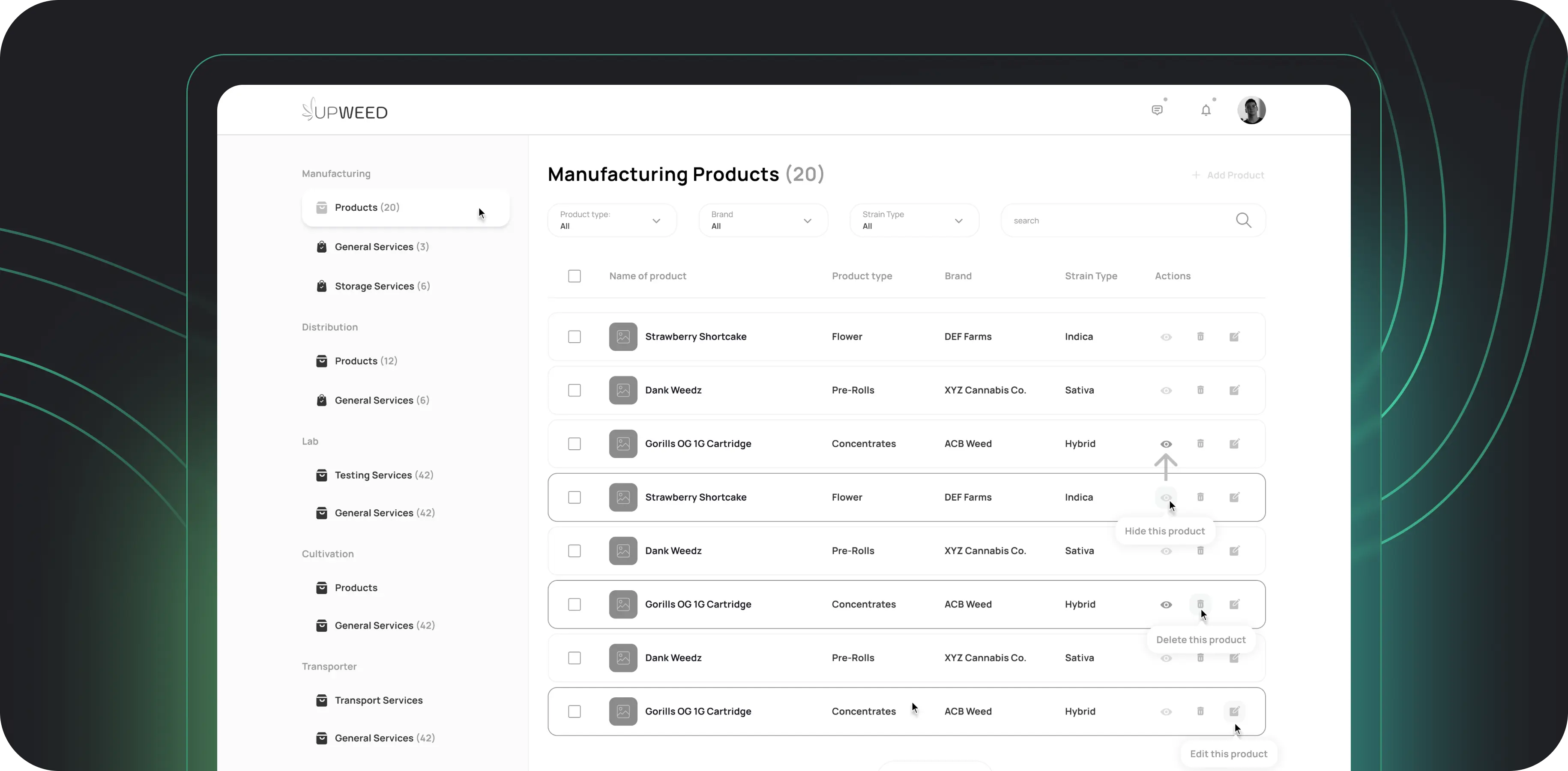The image size is (1568, 771).
Task: Open the user profile avatar
Action: click(1251, 110)
